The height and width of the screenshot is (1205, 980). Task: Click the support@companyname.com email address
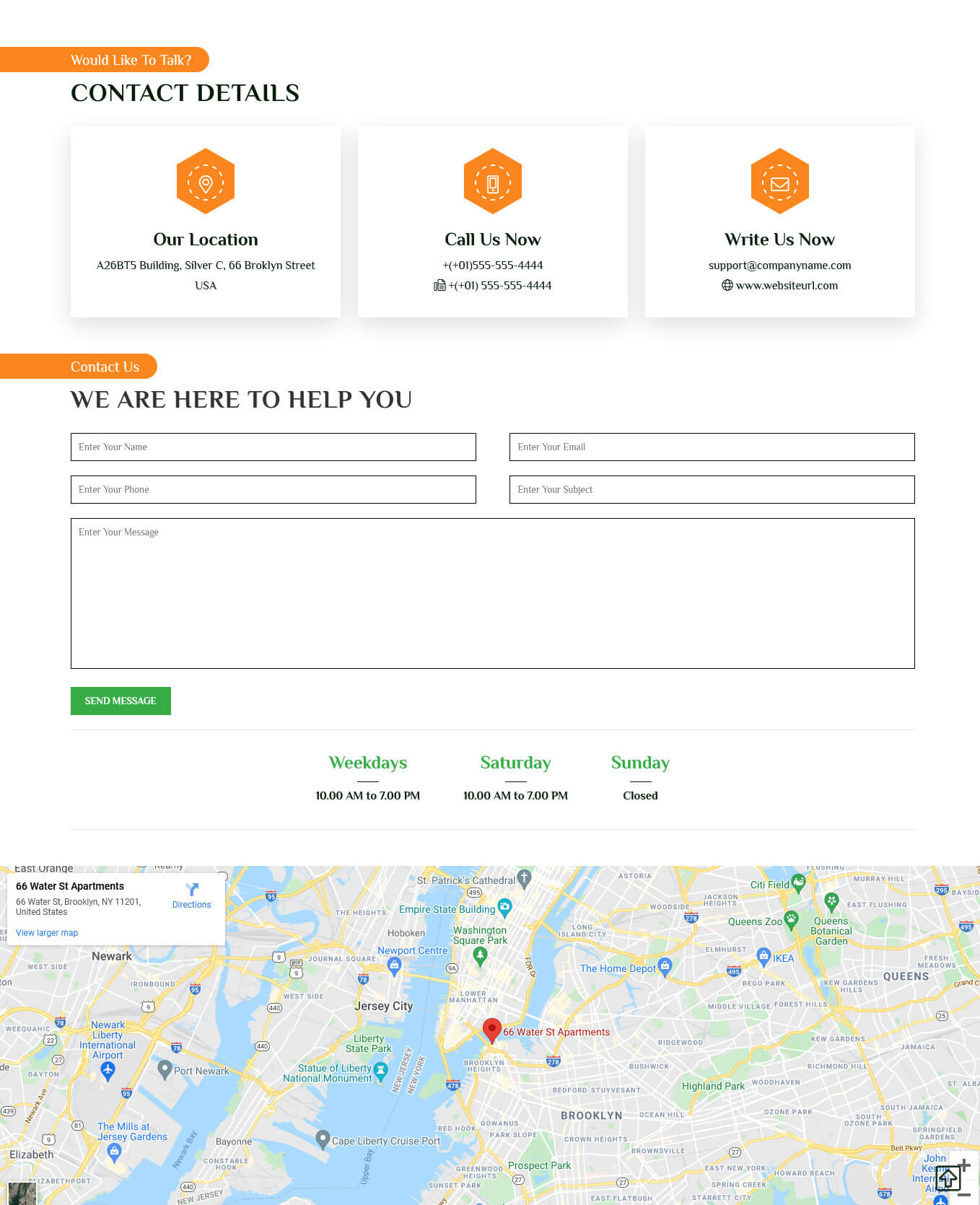click(x=779, y=266)
